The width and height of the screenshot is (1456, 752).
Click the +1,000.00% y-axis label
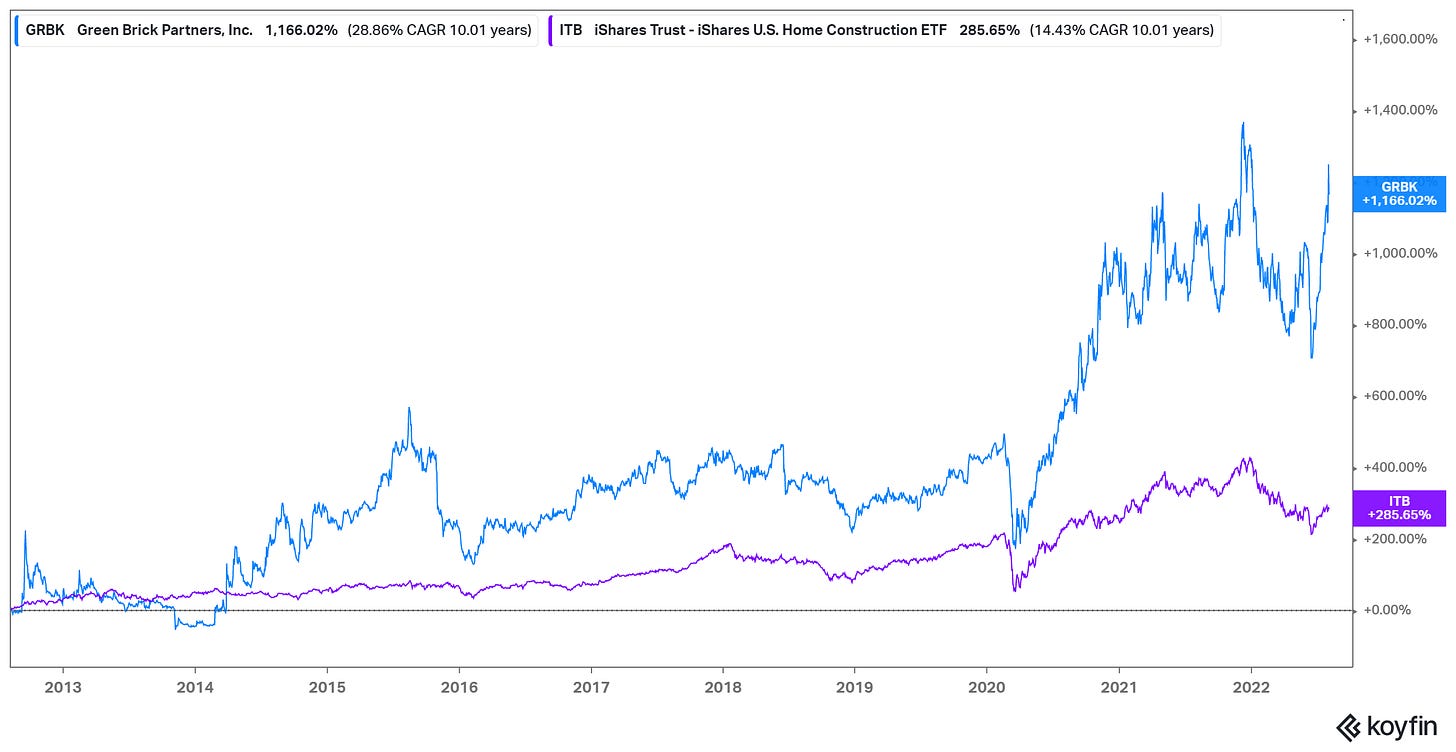point(1401,253)
